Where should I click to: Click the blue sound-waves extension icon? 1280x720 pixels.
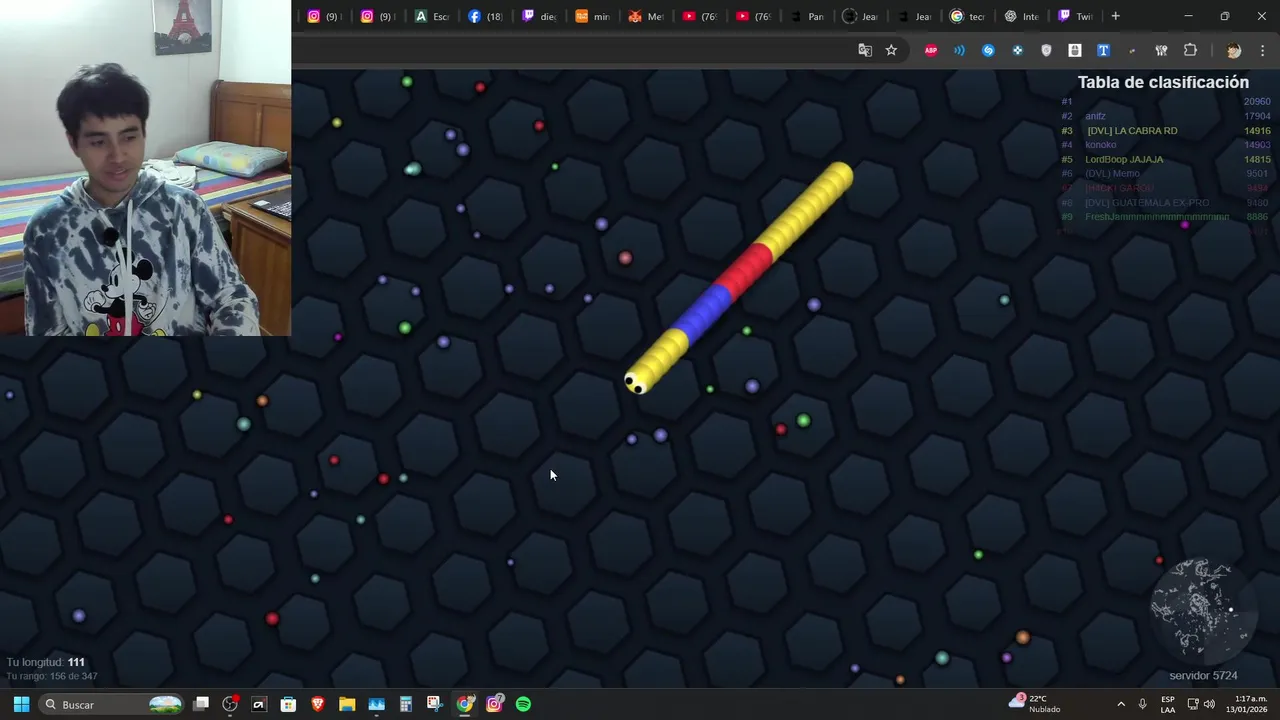click(x=959, y=50)
